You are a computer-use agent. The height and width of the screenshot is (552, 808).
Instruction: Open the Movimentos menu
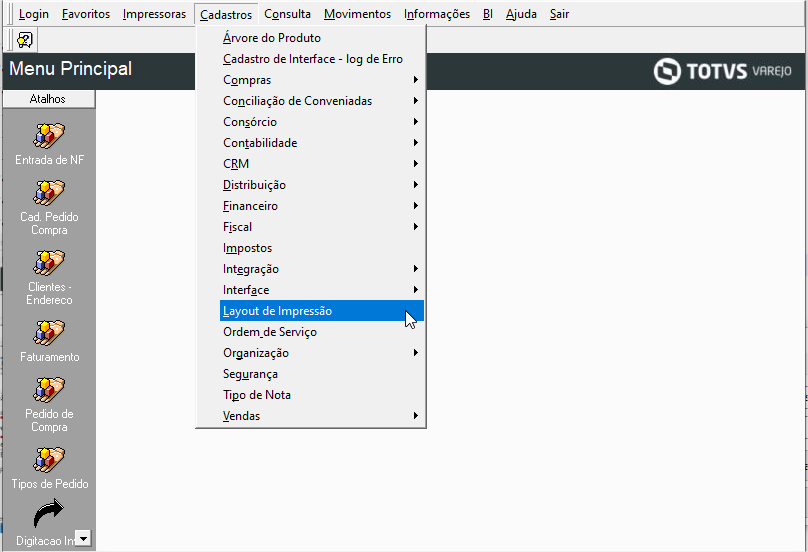tap(358, 14)
